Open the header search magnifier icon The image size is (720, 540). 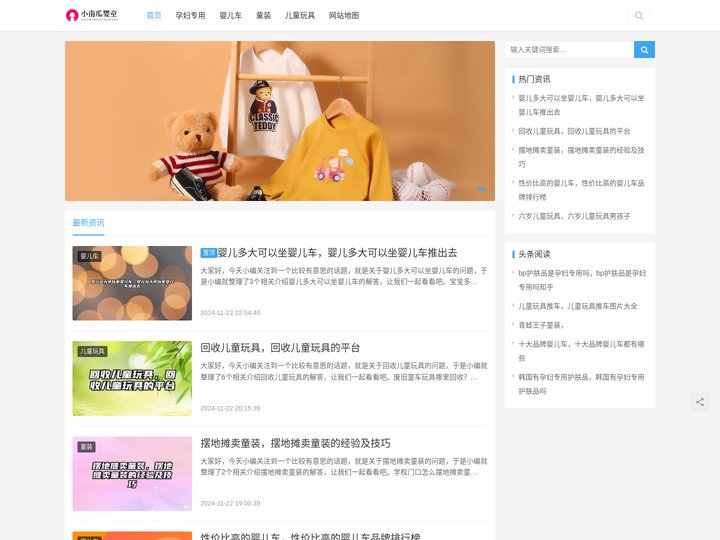(x=639, y=16)
